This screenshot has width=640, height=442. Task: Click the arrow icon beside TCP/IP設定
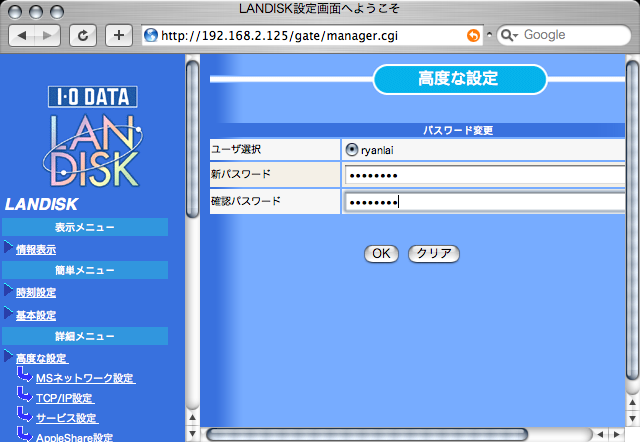pyautogui.click(x=24, y=394)
